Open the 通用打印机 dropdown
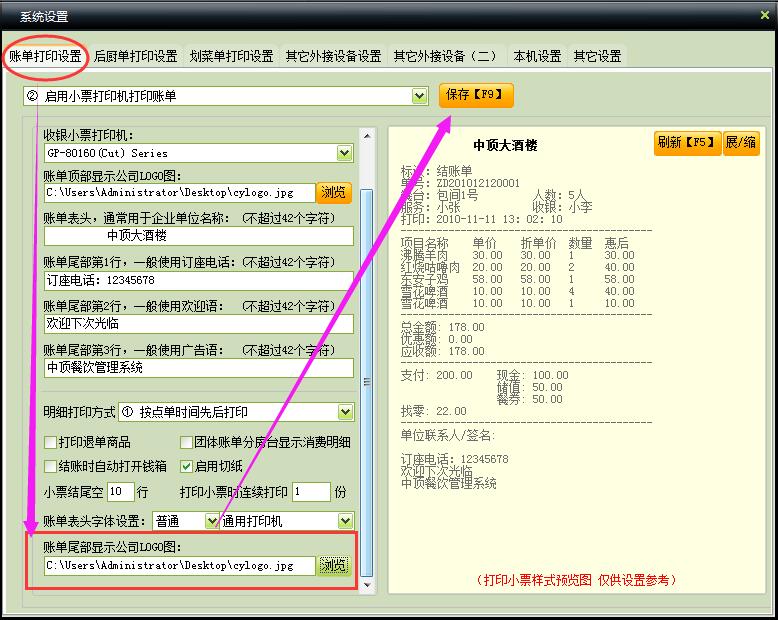Screen dimensions: 778x620 [x=345, y=521]
